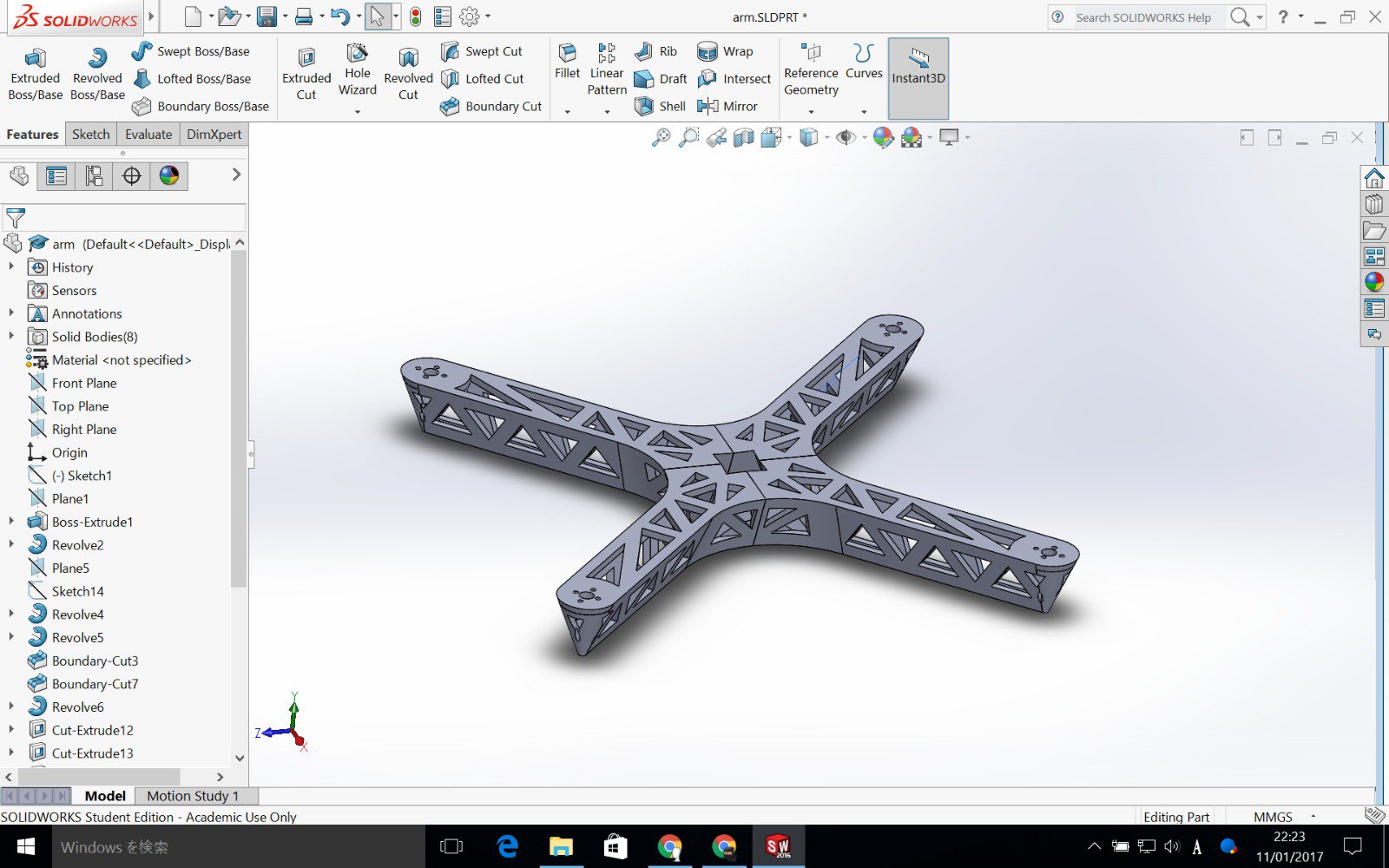The height and width of the screenshot is (868, 1389).
Task: Activate the Revolved Cut tool
Action: click(x=408, y=75)
